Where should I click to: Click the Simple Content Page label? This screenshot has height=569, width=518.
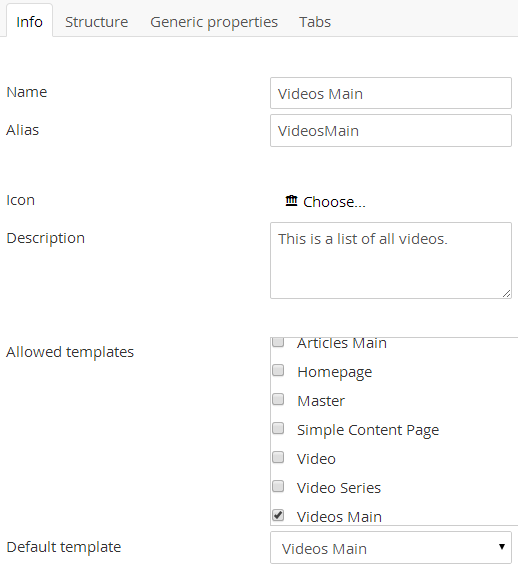tap(368, 430)
